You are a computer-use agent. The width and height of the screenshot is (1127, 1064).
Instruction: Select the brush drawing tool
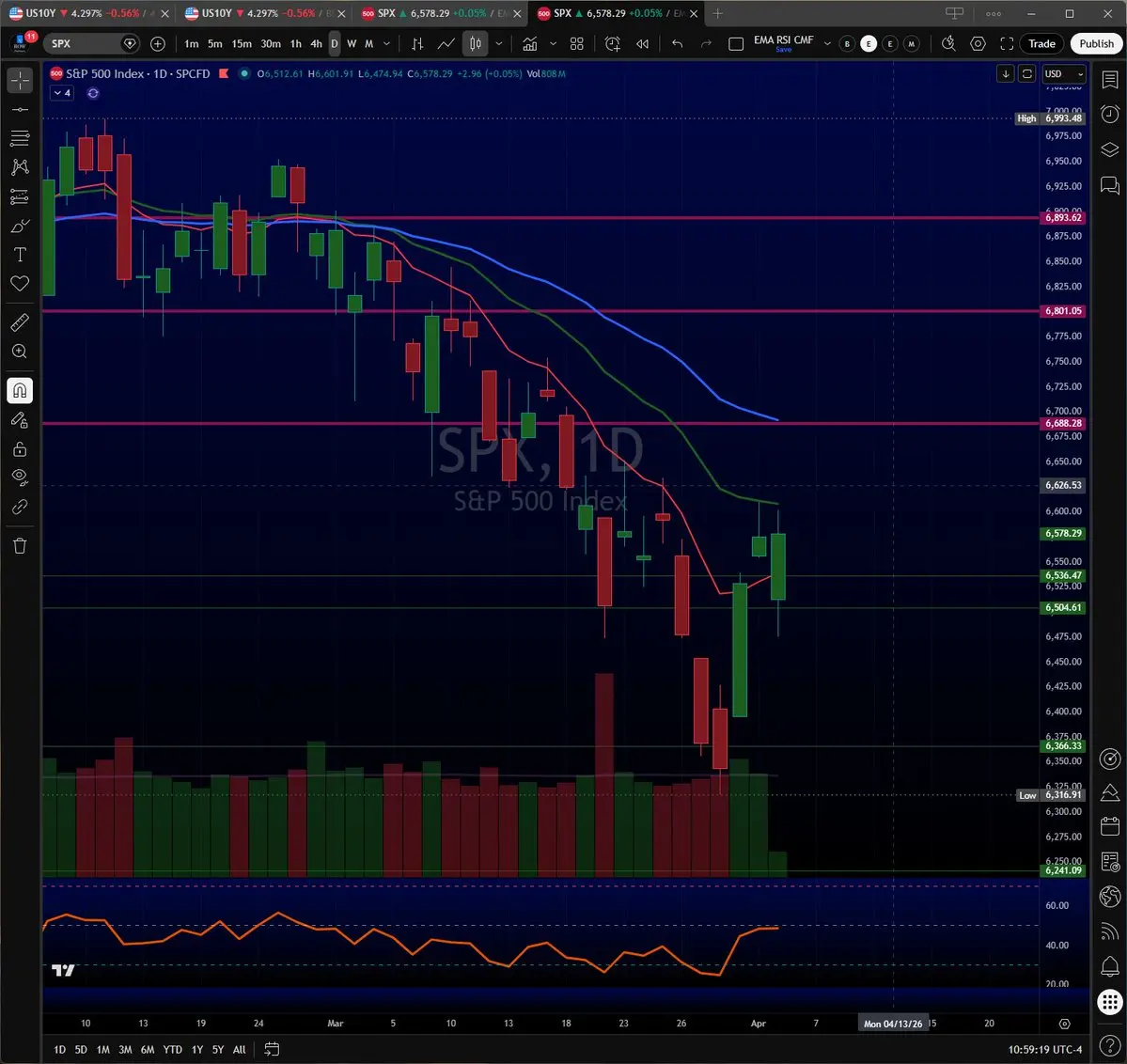(x=20, y=227)
